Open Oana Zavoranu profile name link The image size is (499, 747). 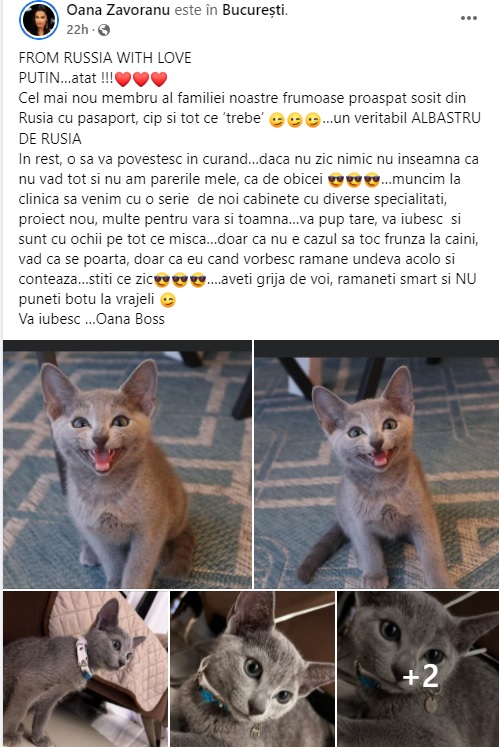coord(118,10)
